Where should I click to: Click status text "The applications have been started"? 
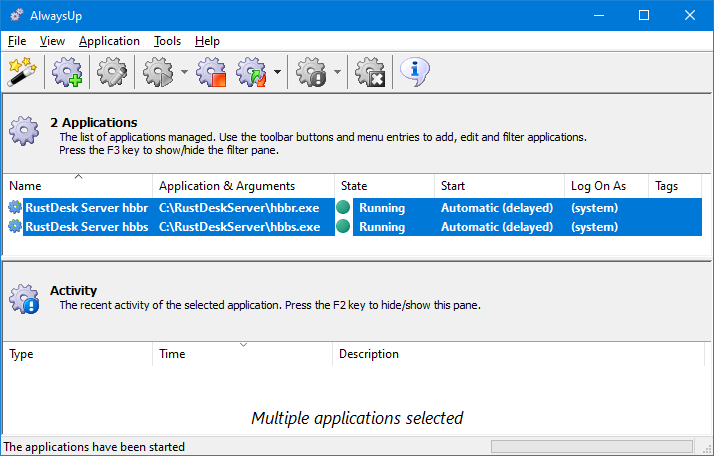(x=94, y=447)
